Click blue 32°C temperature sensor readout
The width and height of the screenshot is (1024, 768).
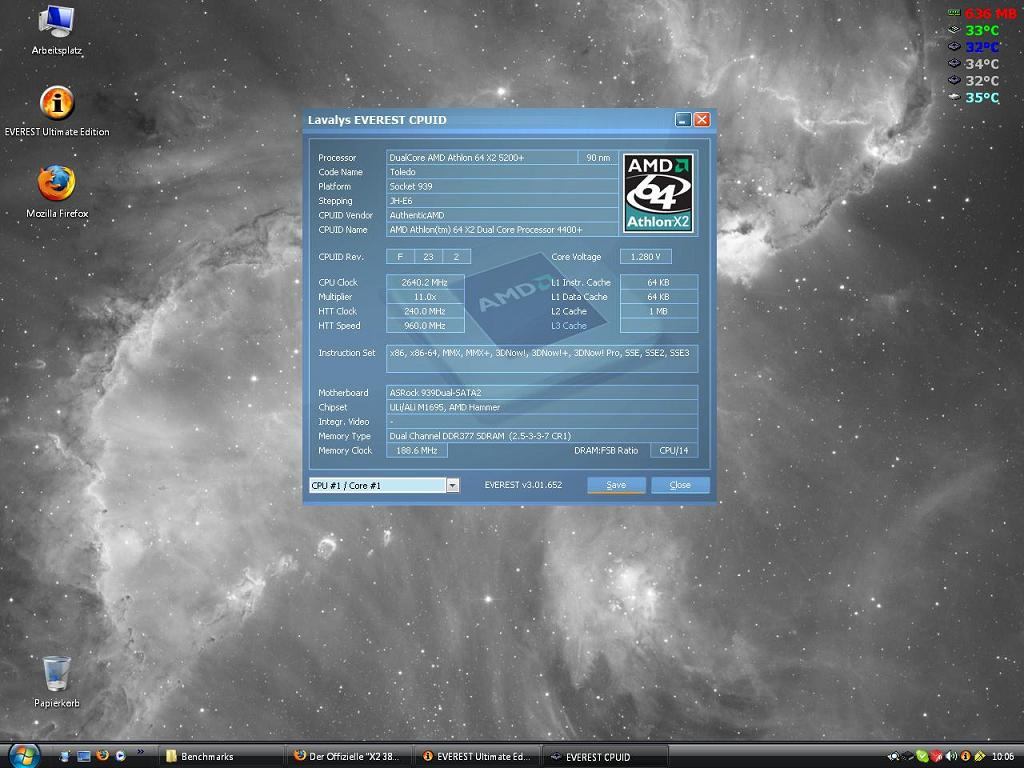[974, 47]
